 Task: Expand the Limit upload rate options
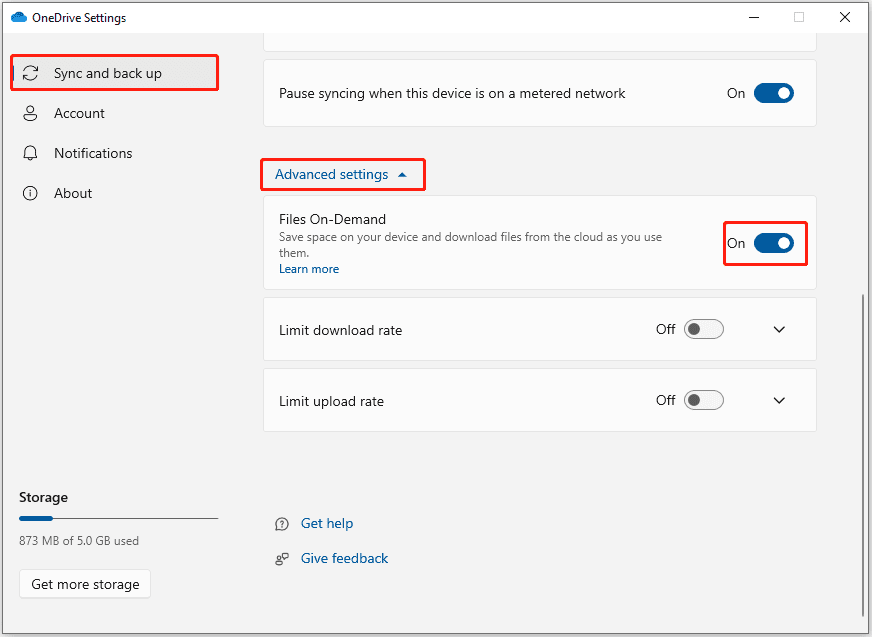pos(779,400)
